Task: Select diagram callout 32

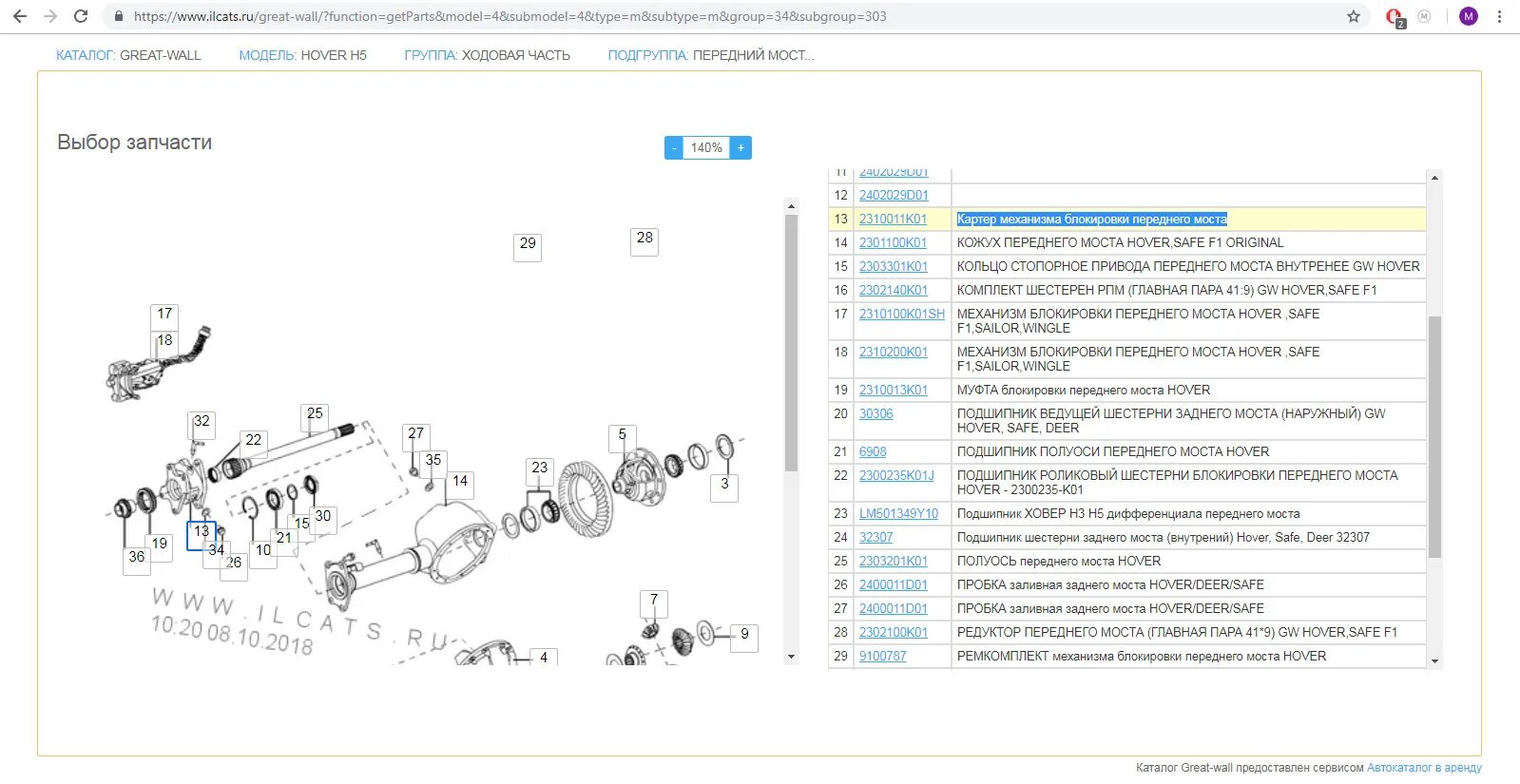Action: 202,425
